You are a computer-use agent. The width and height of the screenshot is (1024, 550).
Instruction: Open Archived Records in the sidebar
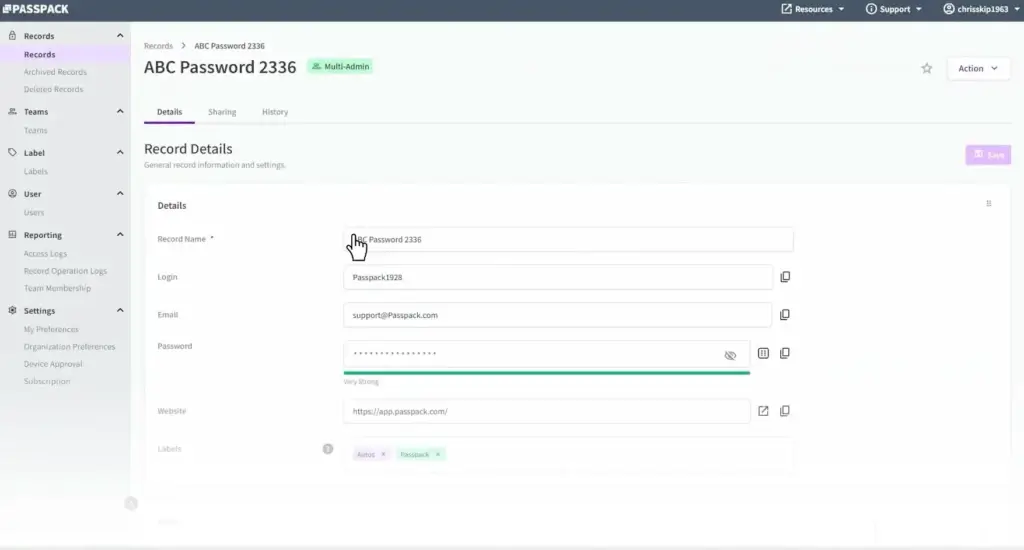pos(55,72)
